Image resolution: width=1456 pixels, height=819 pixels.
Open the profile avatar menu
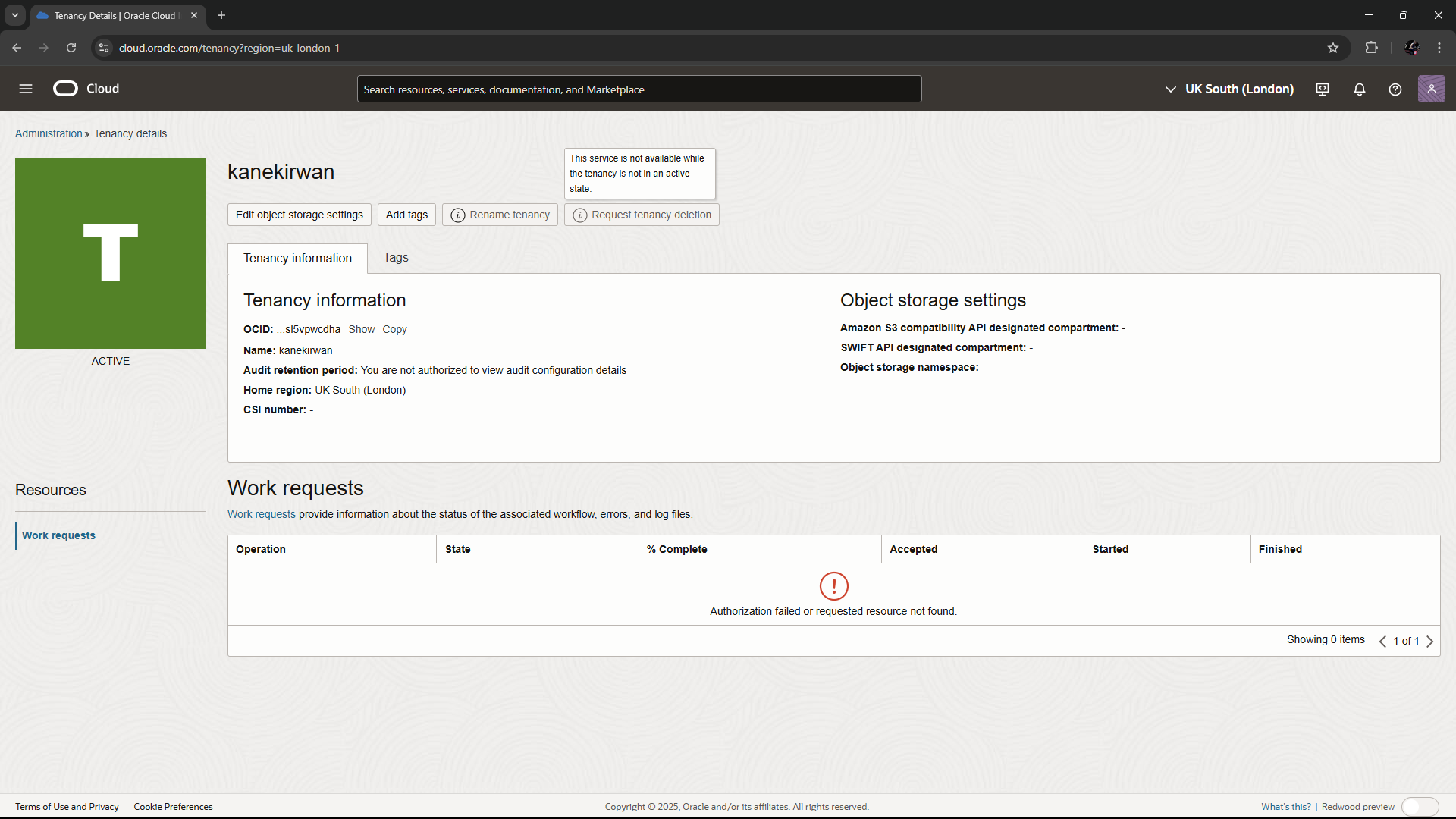pyautogui.click(x=1432, y=89)
